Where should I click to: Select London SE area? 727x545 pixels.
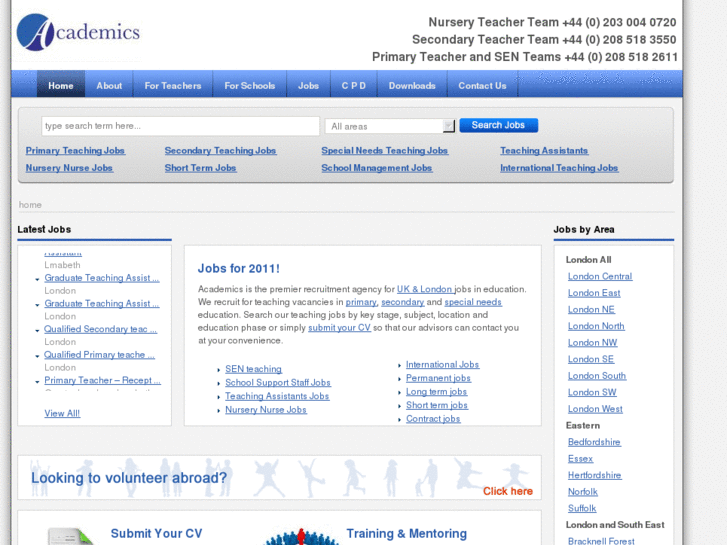tap(591, 359)
